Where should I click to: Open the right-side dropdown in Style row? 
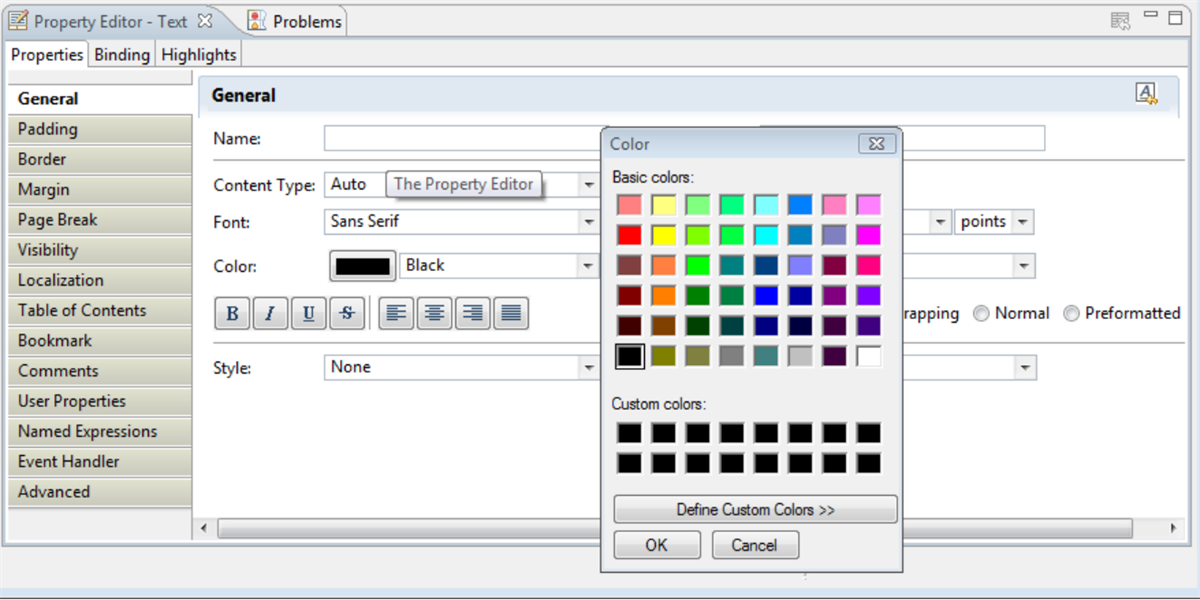coord(1026,368)
